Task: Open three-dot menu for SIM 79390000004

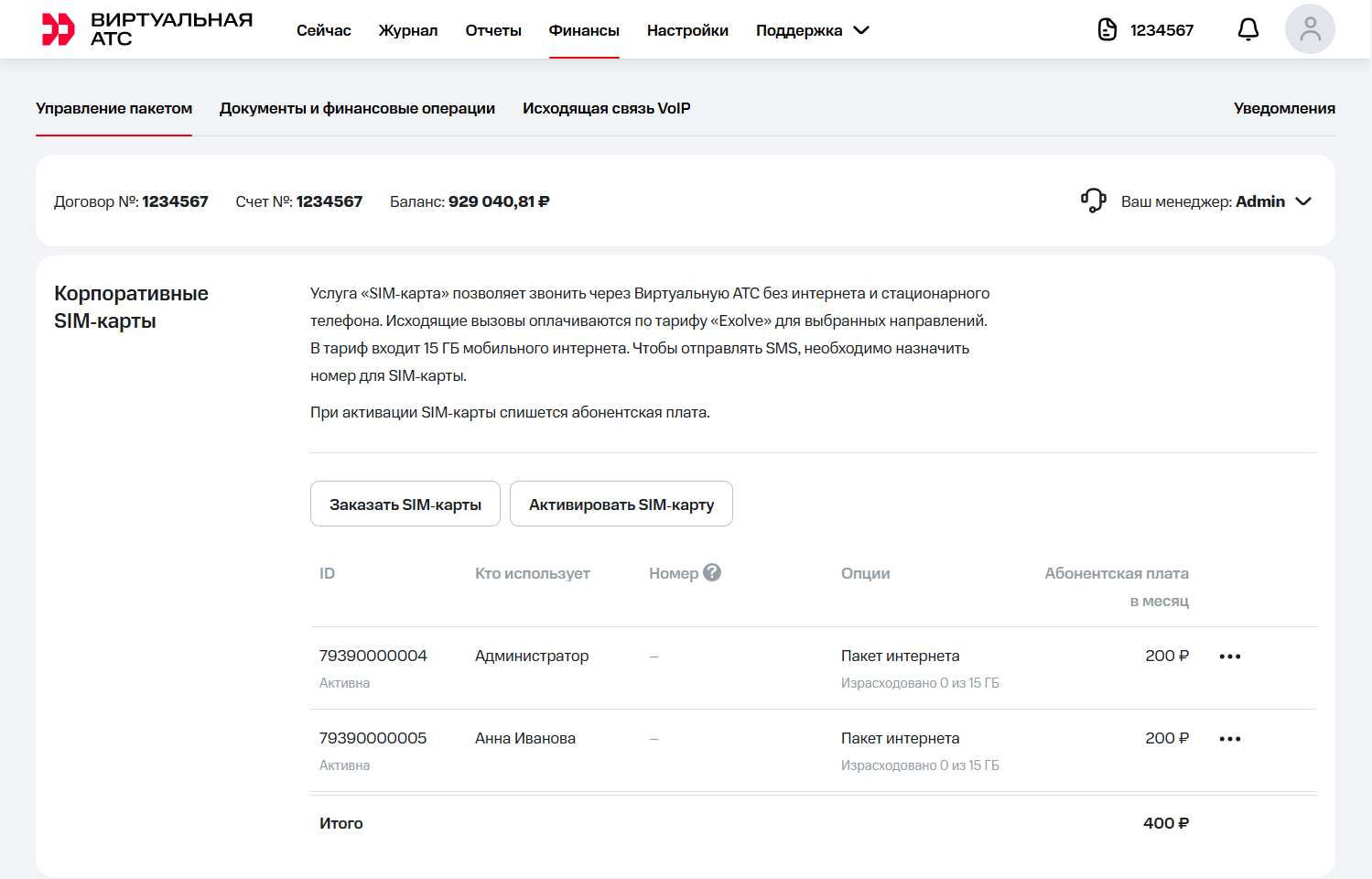Action: 1229,657
